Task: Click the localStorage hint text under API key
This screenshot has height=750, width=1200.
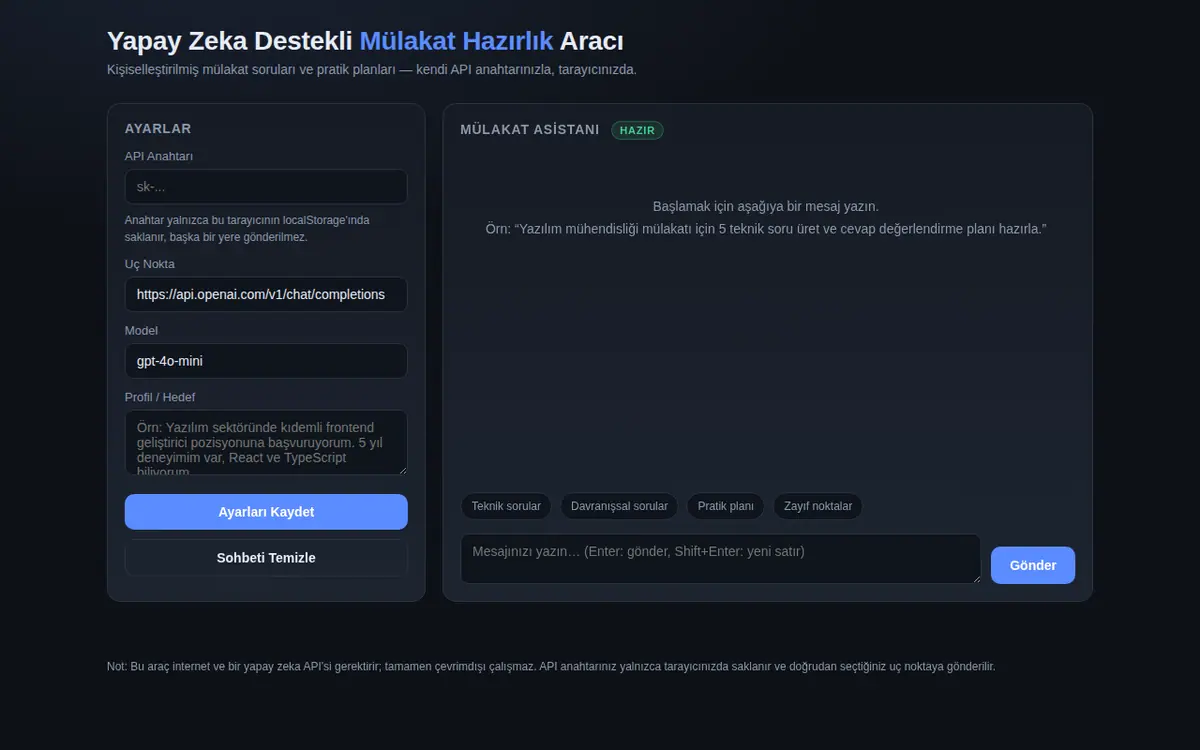Action: tap(247, 229)
